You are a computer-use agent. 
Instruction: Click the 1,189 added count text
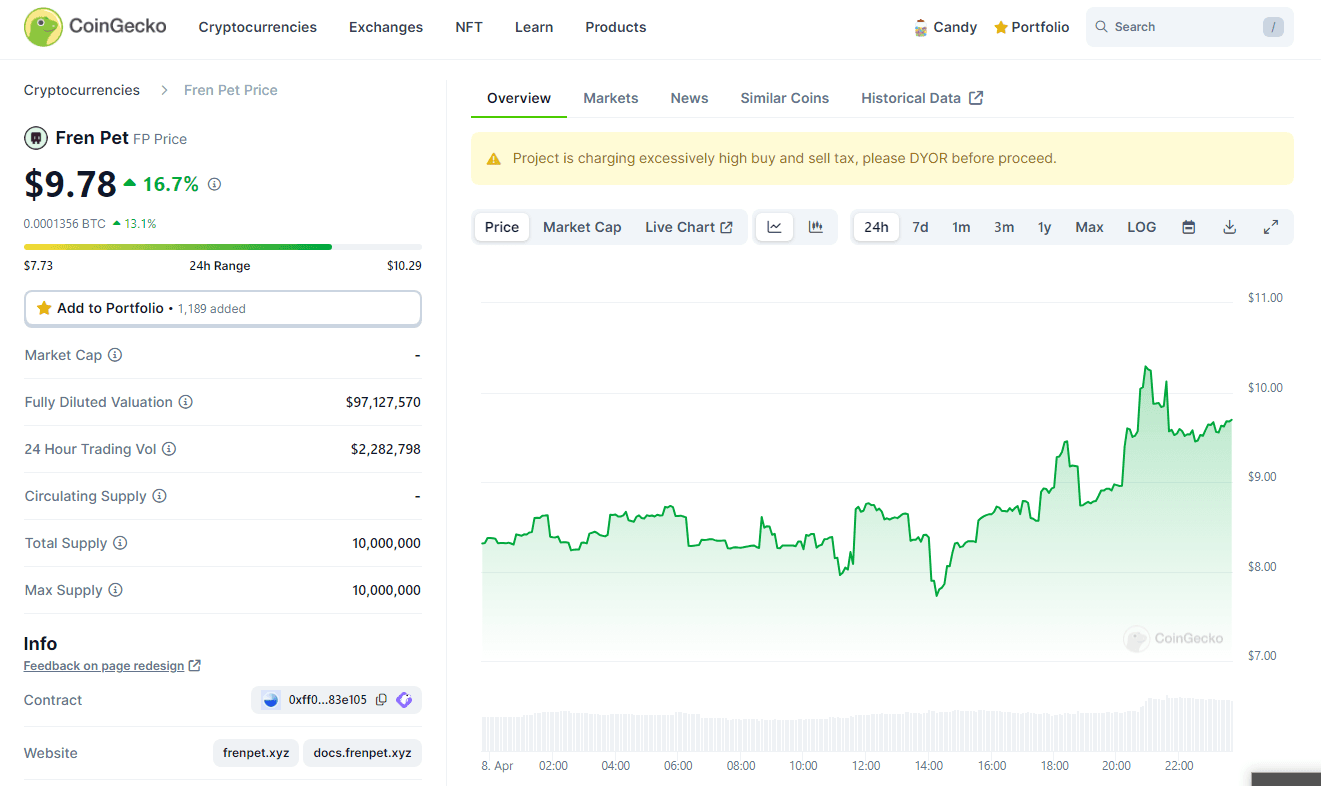[212, 309]
